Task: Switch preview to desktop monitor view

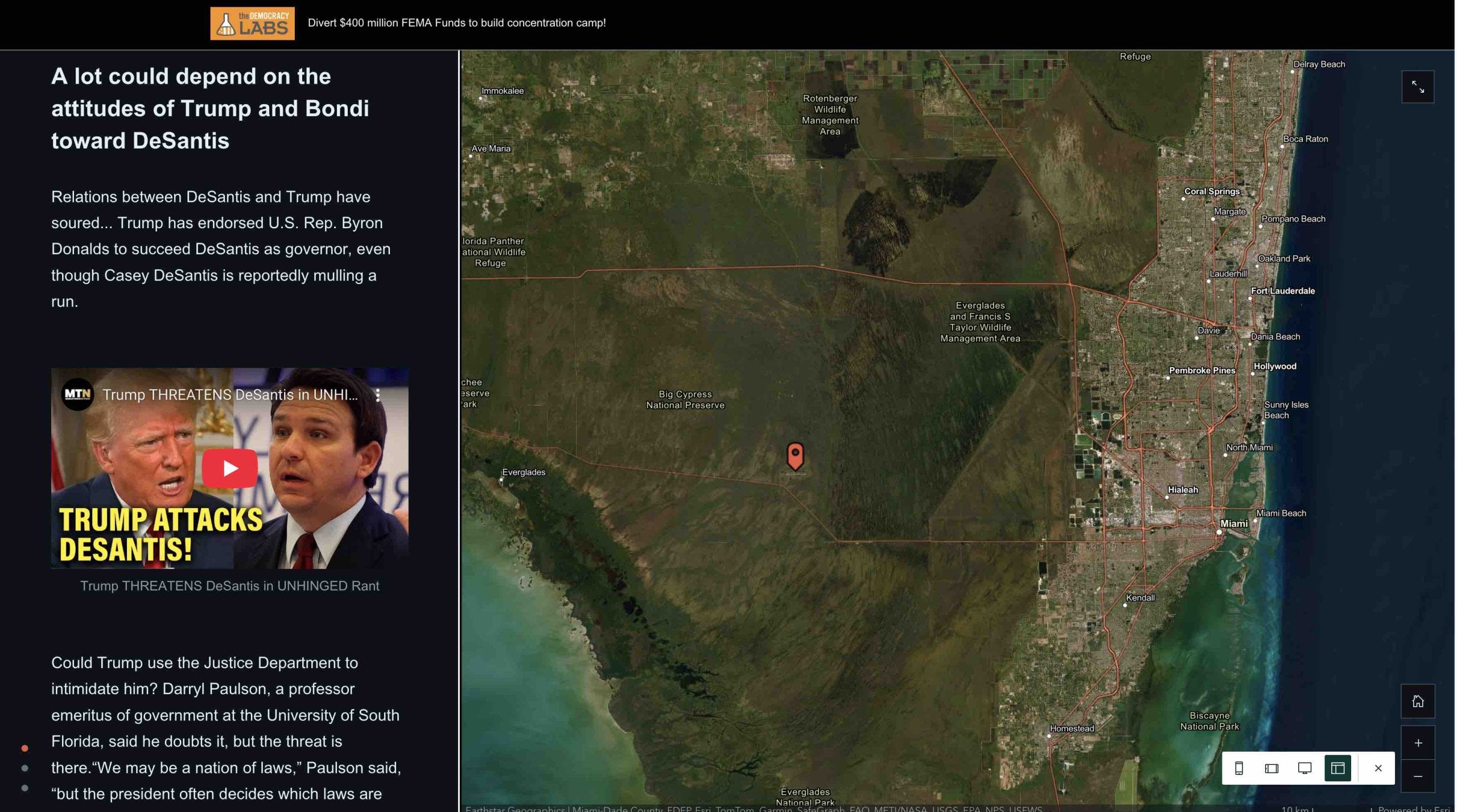Action: pyautogui.click(x=1304, y=768)
